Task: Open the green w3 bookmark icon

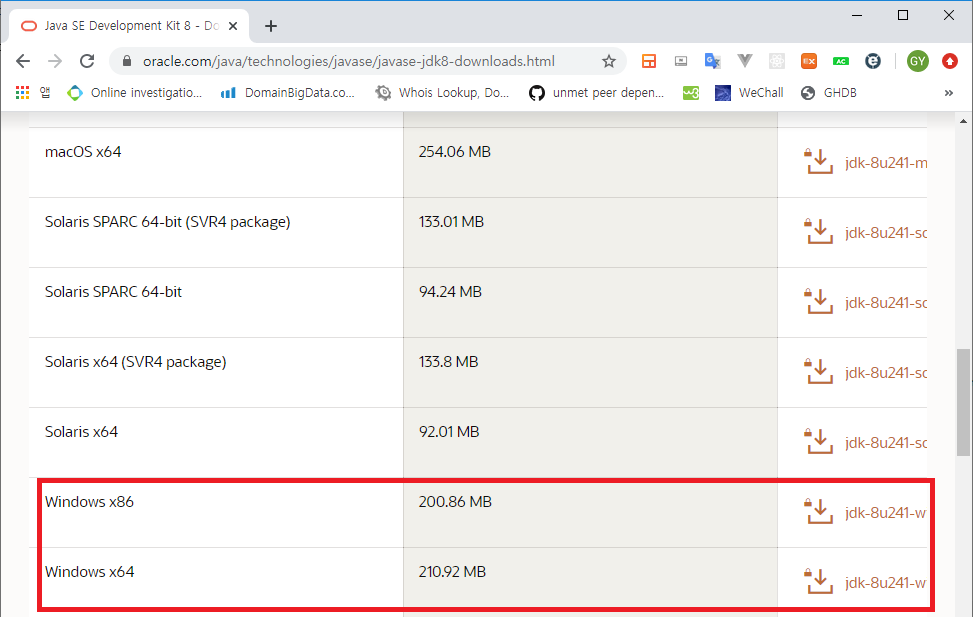Action: point(691,93)
